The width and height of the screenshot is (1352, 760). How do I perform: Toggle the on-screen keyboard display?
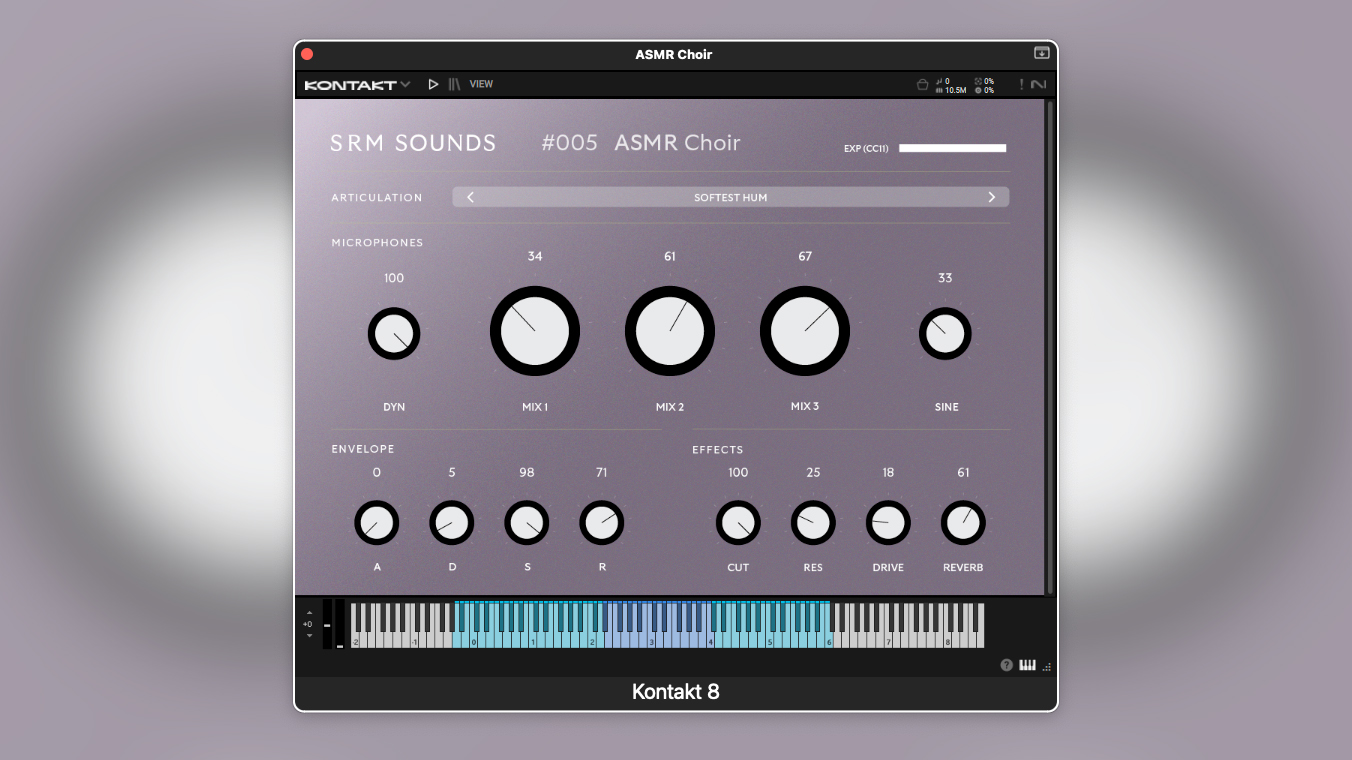(1027, 664)
